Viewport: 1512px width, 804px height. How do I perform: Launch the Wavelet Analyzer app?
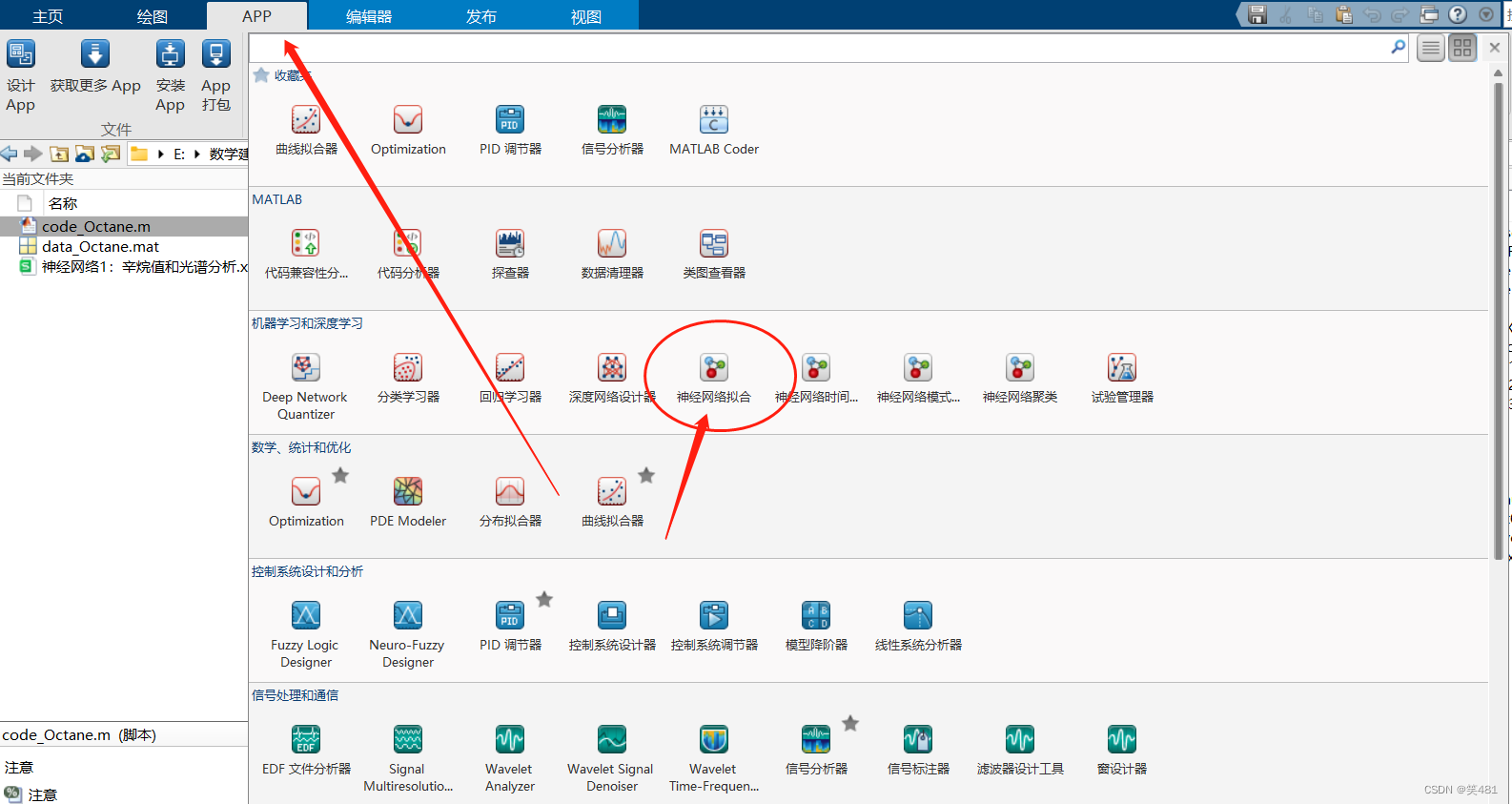(510, 758)
